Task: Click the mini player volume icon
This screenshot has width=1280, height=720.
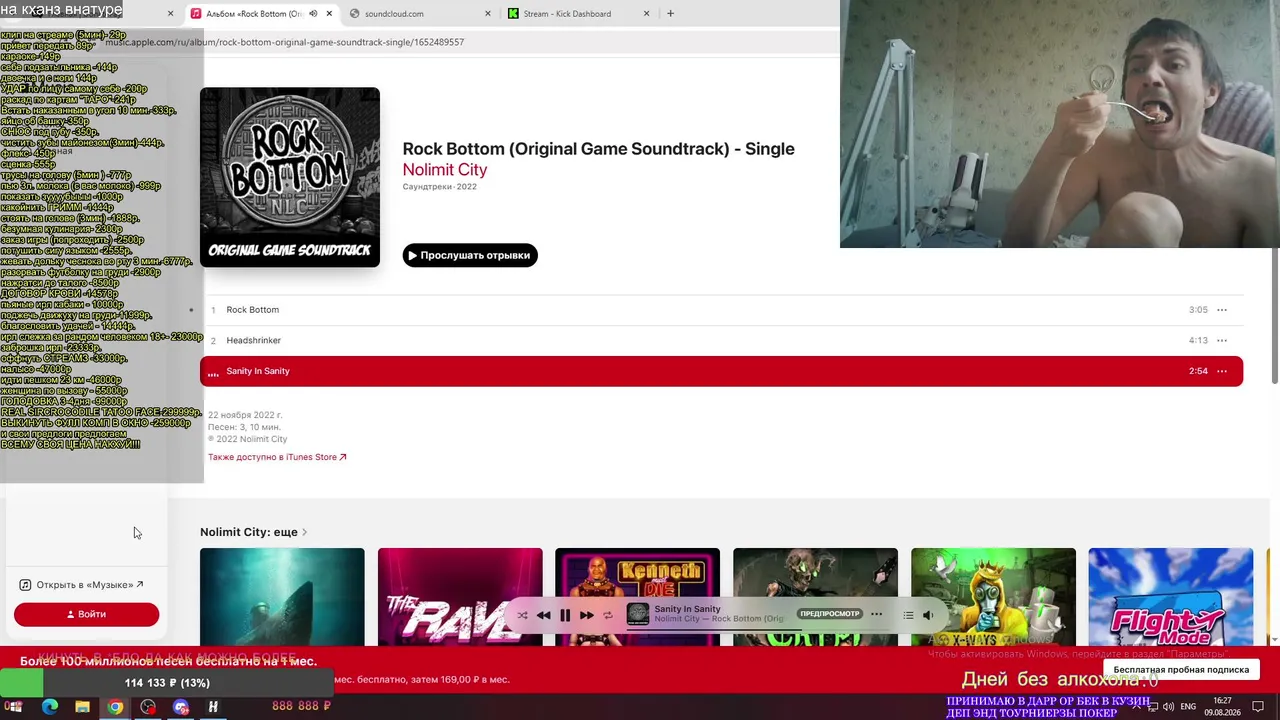Action: tap(928, 615)
